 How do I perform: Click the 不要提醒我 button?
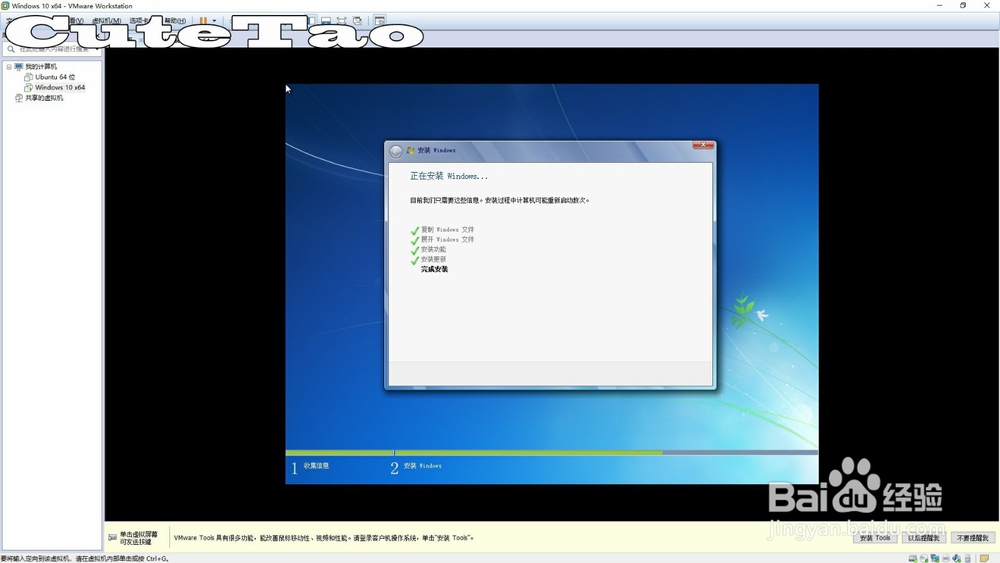coord(973,538)
